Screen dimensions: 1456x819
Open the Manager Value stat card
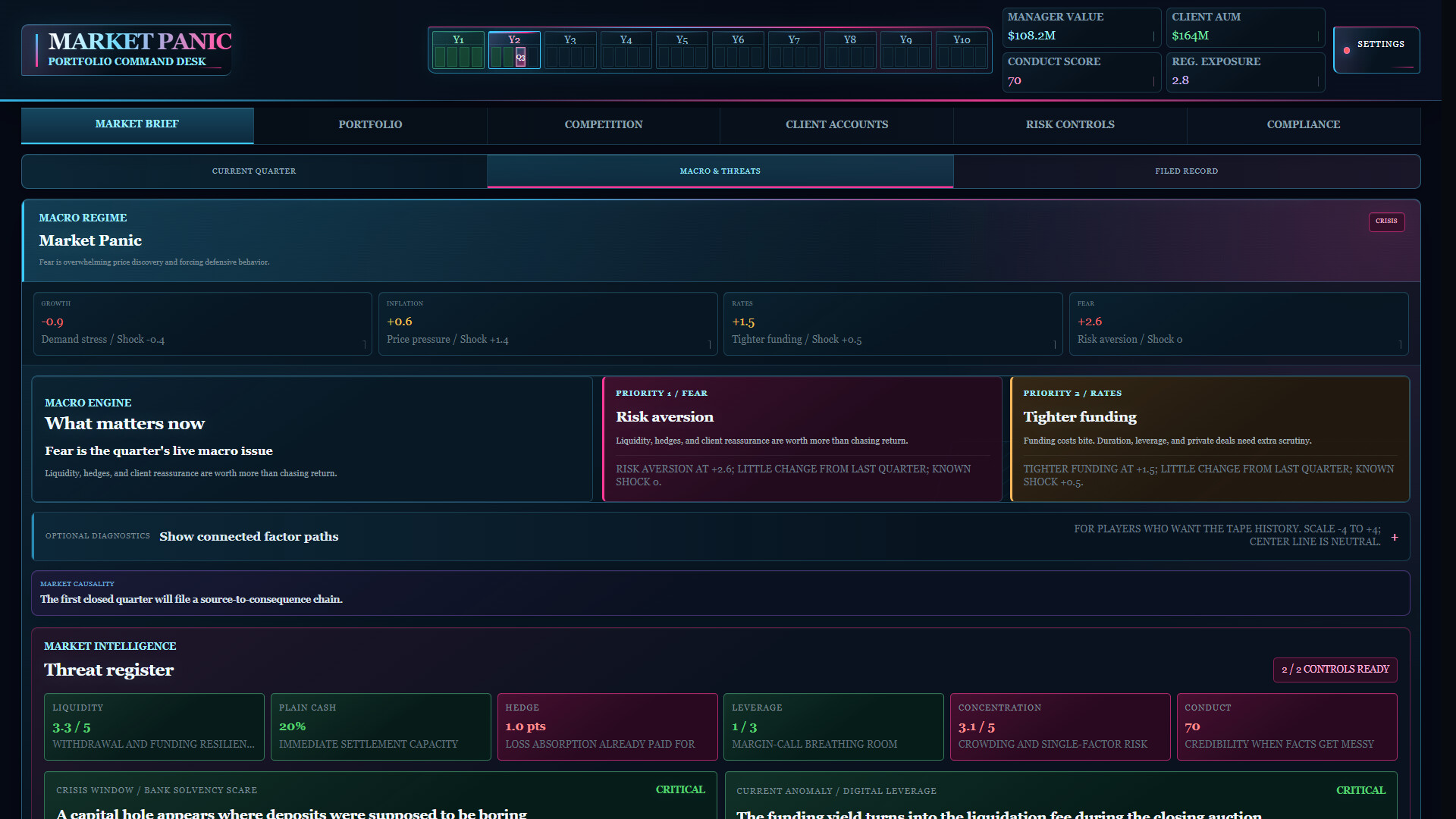click(1081, 27)
